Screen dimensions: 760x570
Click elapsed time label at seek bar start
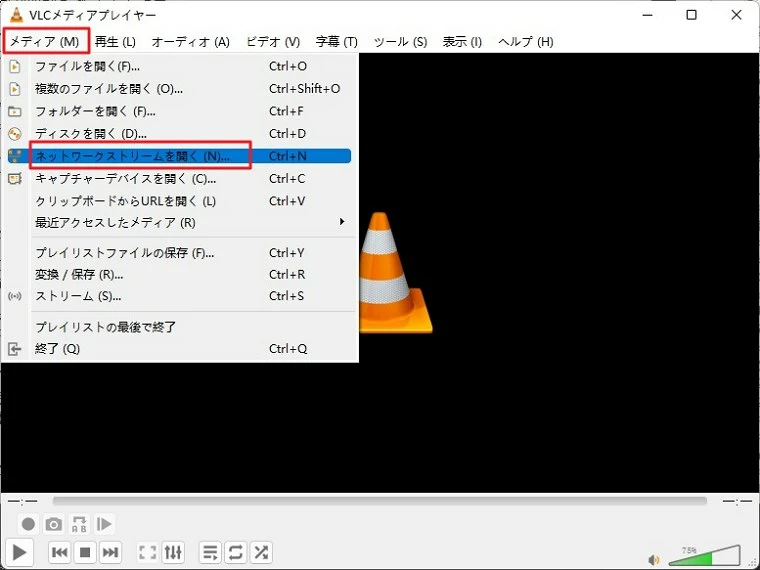click(x=22, y=501)
